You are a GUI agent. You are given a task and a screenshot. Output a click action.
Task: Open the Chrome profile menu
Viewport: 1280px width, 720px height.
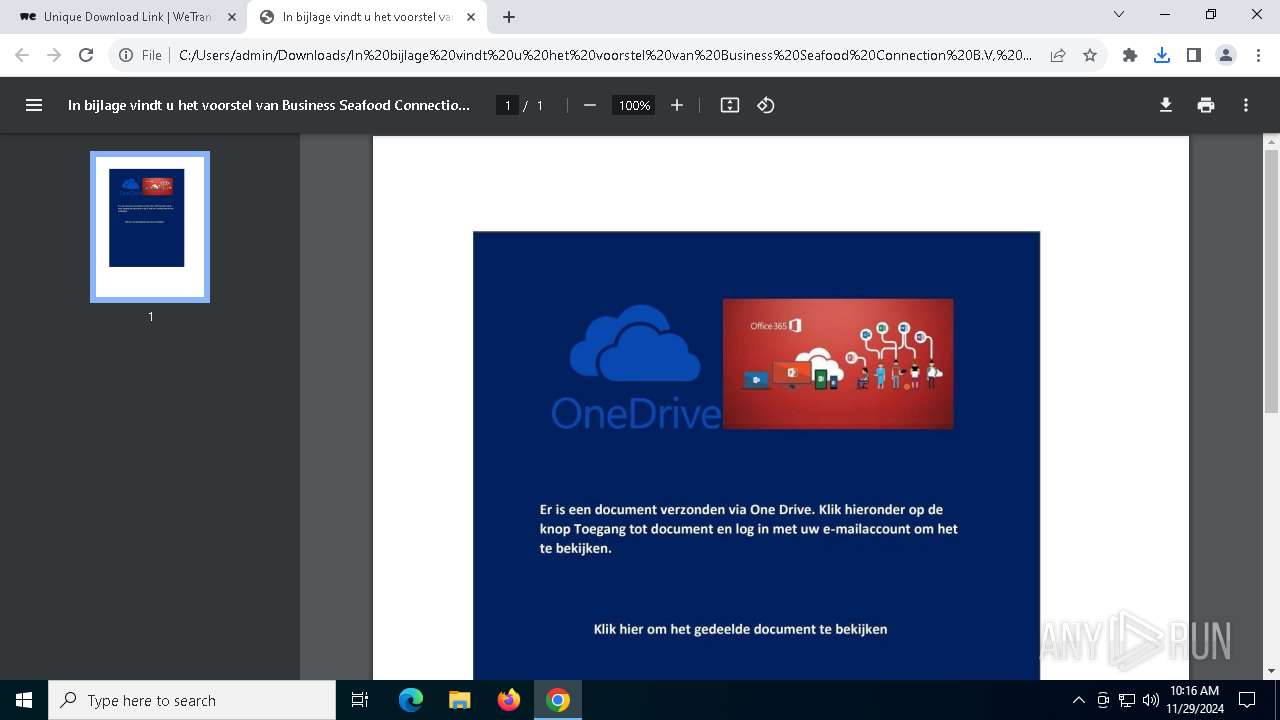pos(1226,56)
